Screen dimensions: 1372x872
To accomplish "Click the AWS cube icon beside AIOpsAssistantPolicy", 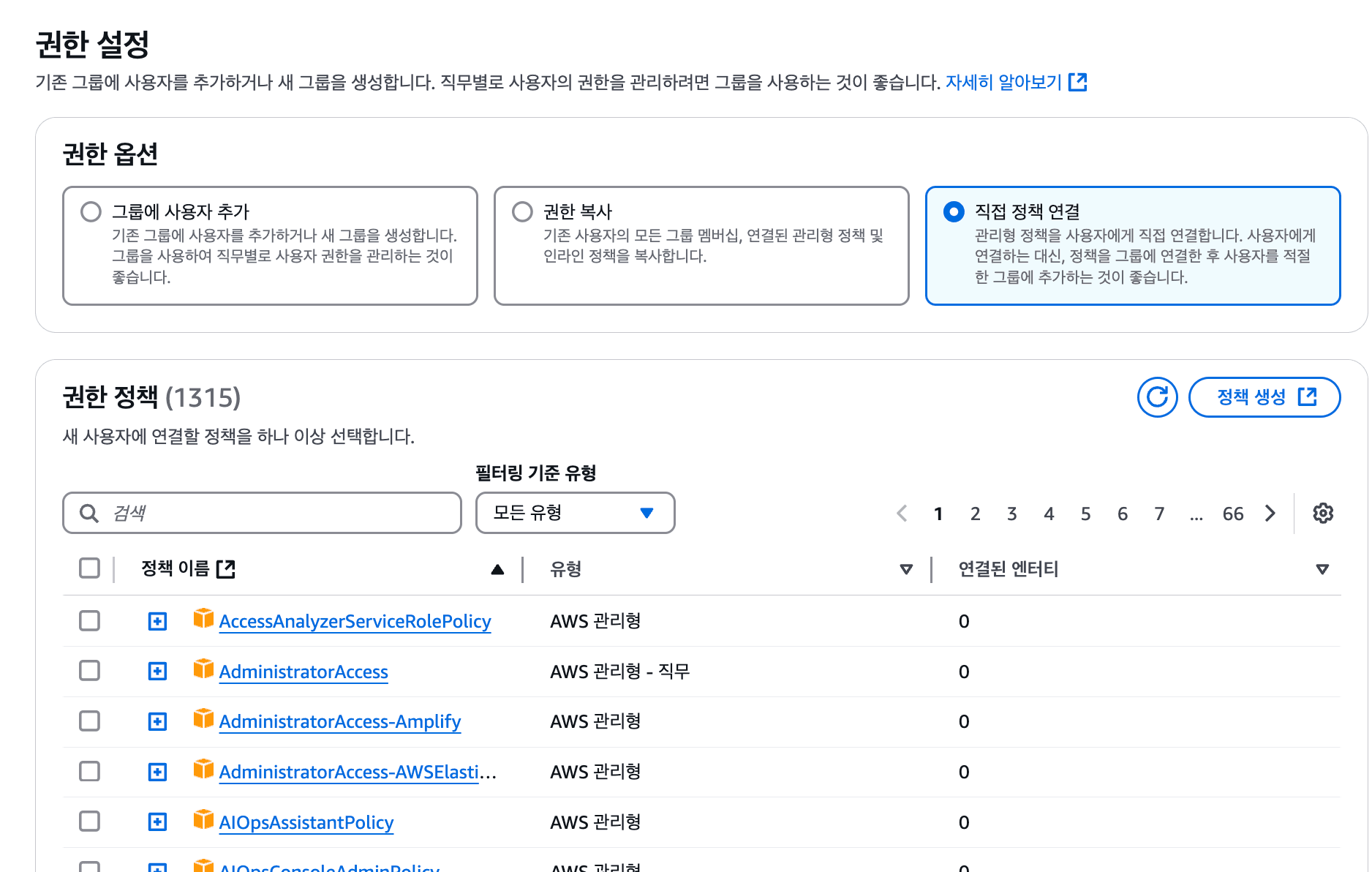I will 202,821.
